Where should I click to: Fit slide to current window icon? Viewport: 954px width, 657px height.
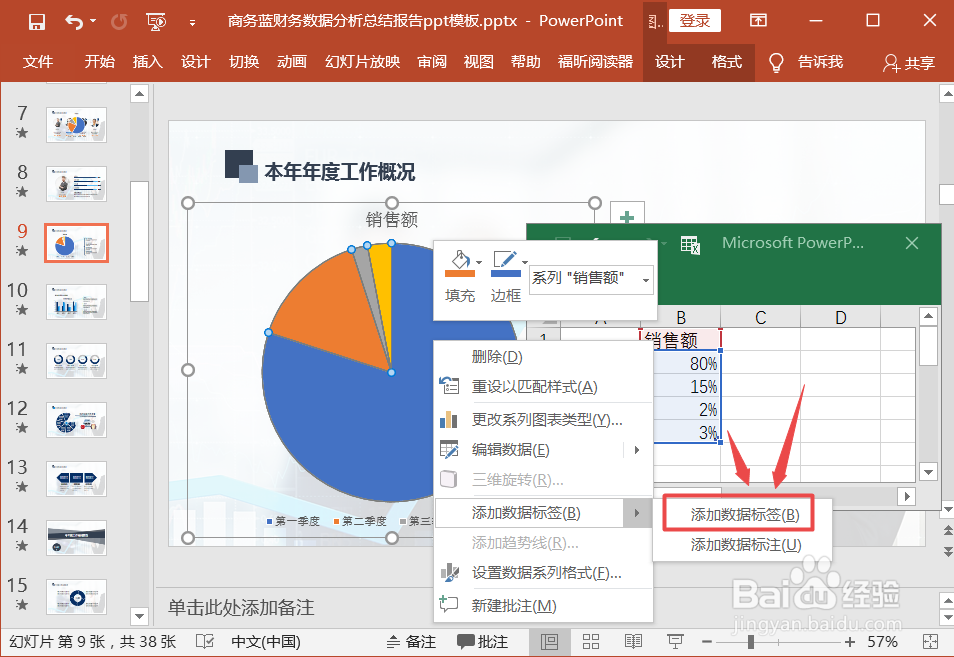[930, 642]
